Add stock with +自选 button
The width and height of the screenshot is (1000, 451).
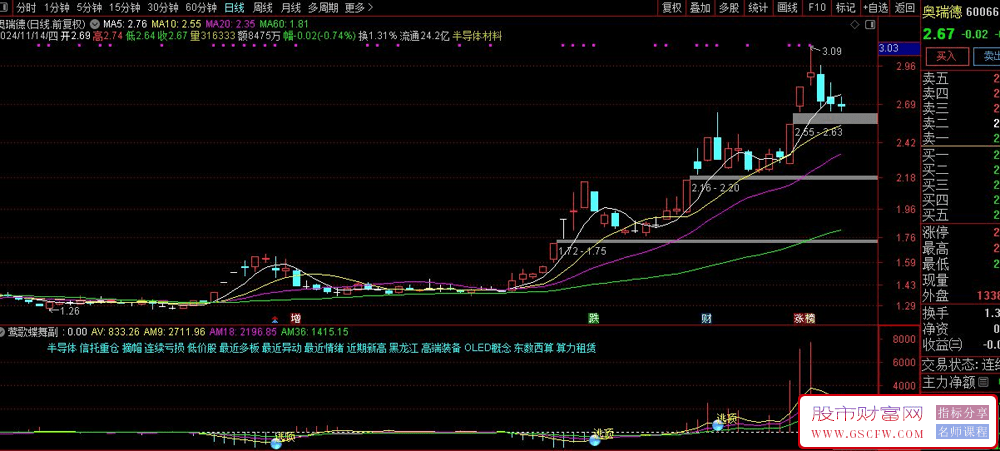(875, 8)
